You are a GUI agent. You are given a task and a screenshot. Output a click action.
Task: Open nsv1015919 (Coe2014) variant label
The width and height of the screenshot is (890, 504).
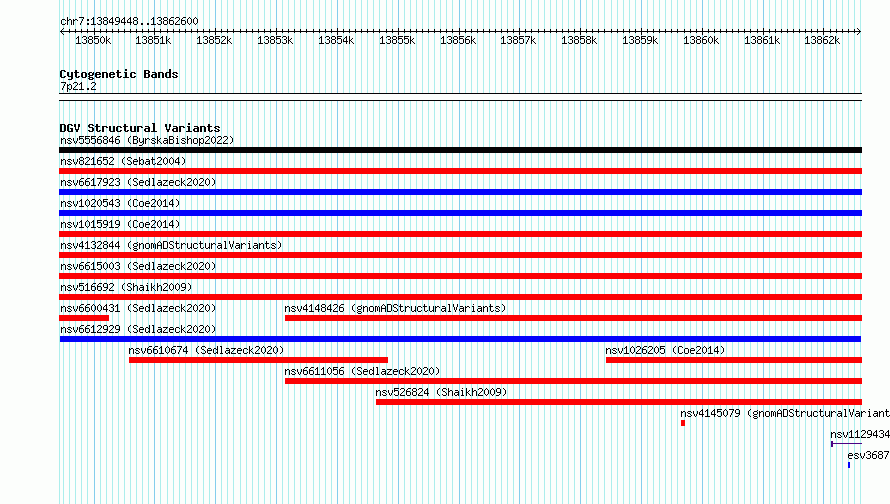coord(120,224)
